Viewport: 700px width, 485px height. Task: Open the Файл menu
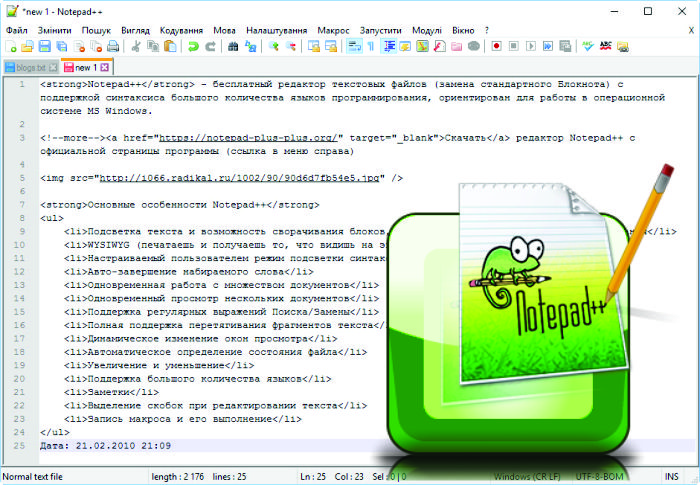(17, 30)
